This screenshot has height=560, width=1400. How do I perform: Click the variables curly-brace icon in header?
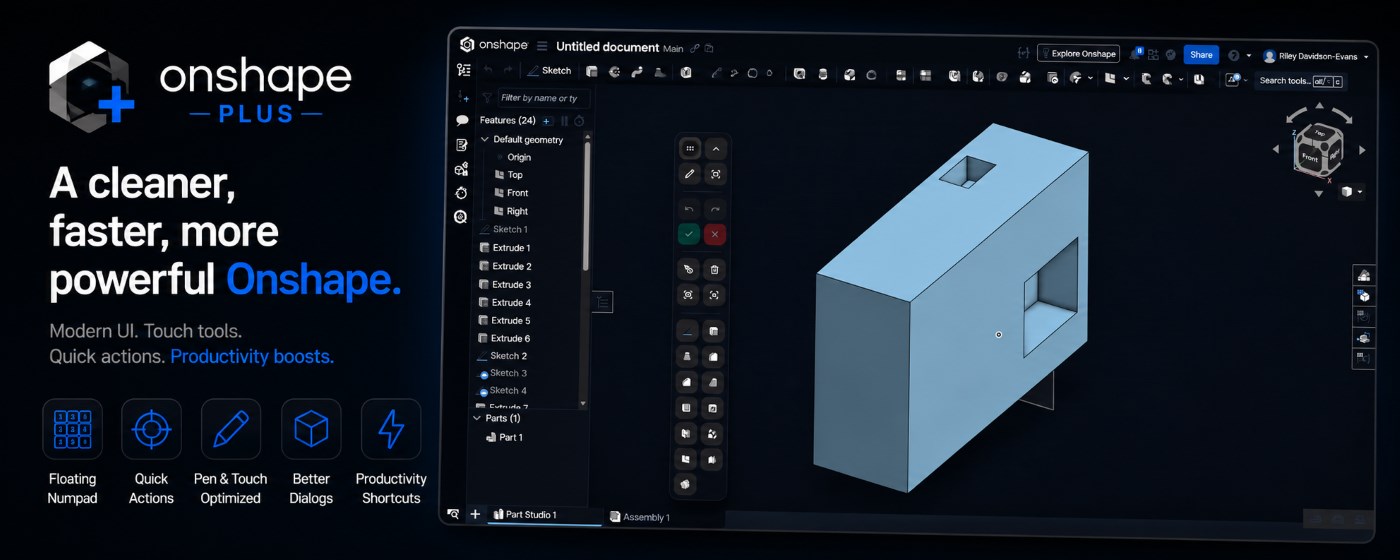tap(1023, 53)
